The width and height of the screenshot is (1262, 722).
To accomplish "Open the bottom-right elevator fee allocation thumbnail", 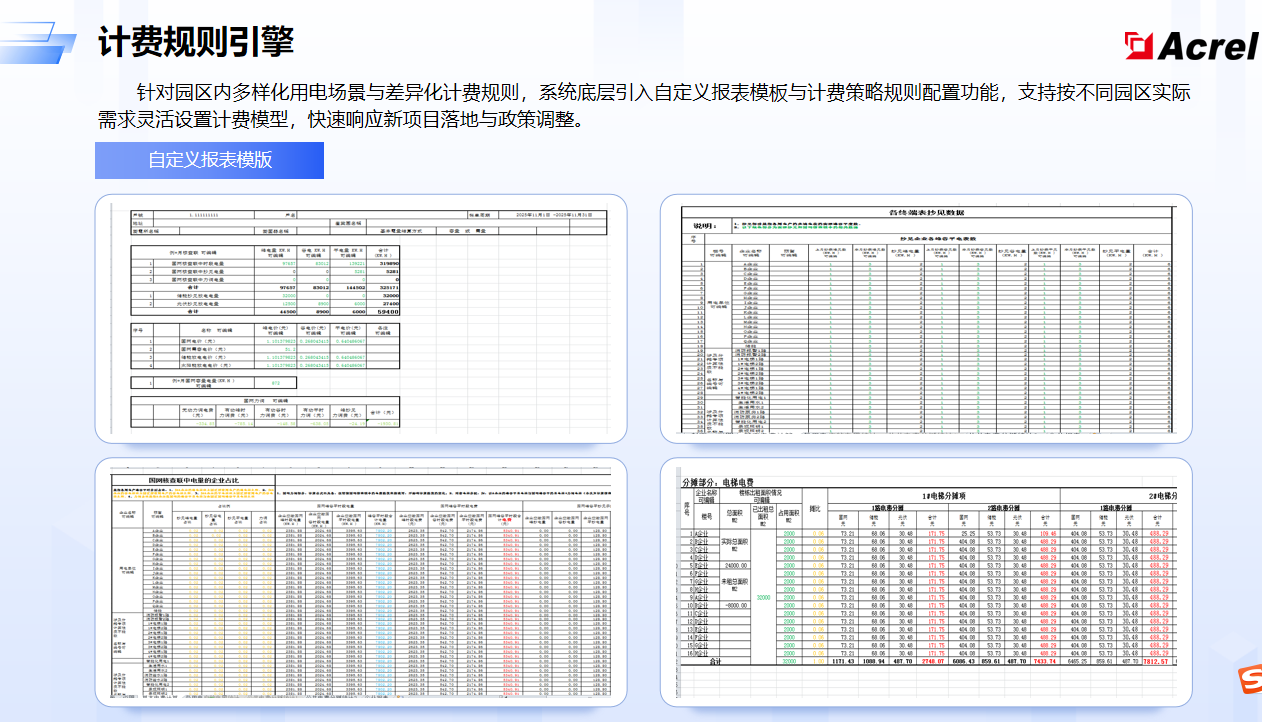I will (x=925, y=582).
